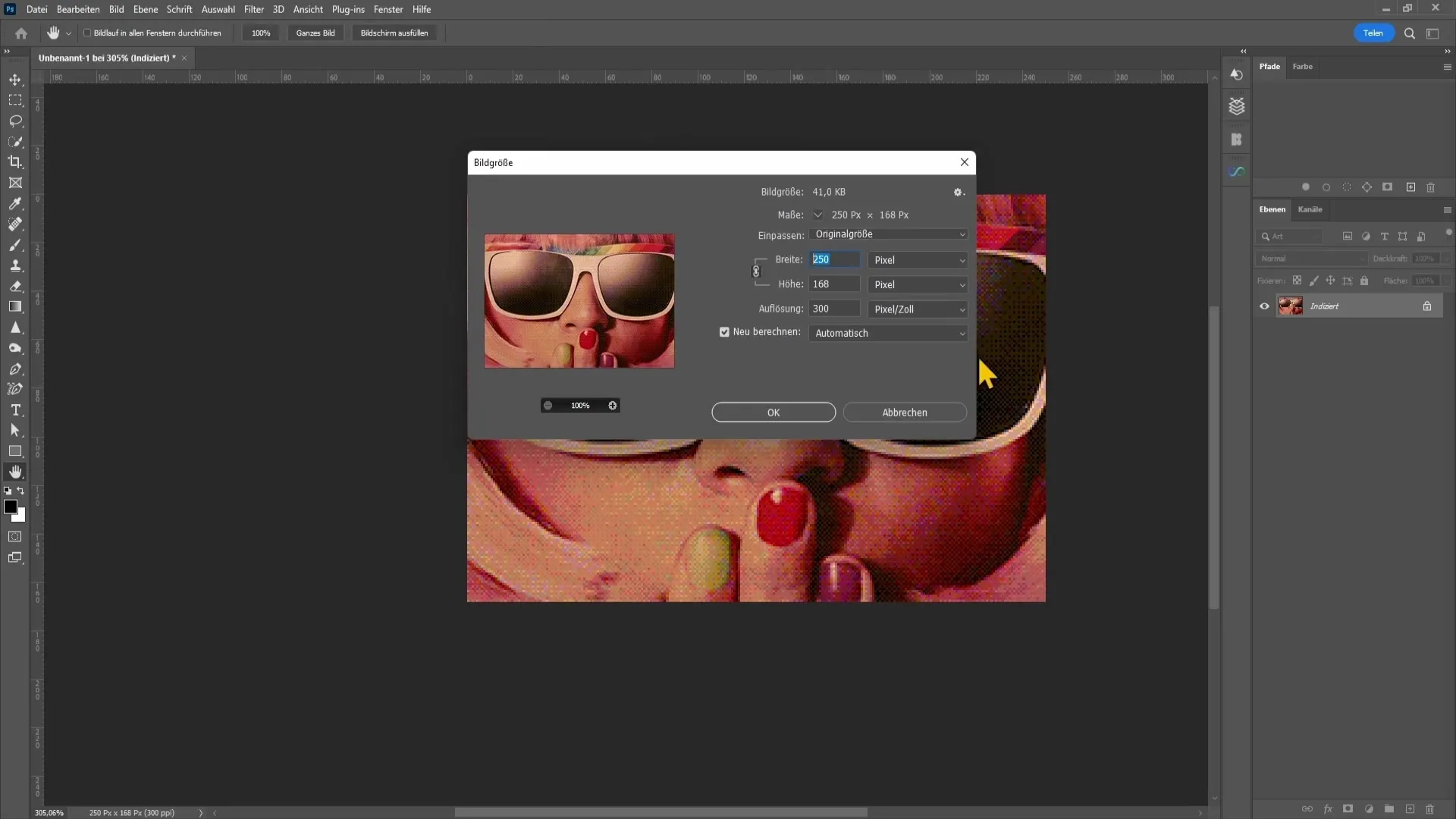
Task: Click the lock icon on Indiziert layer
Action: pyautogui.click(x=1427, y=306)
